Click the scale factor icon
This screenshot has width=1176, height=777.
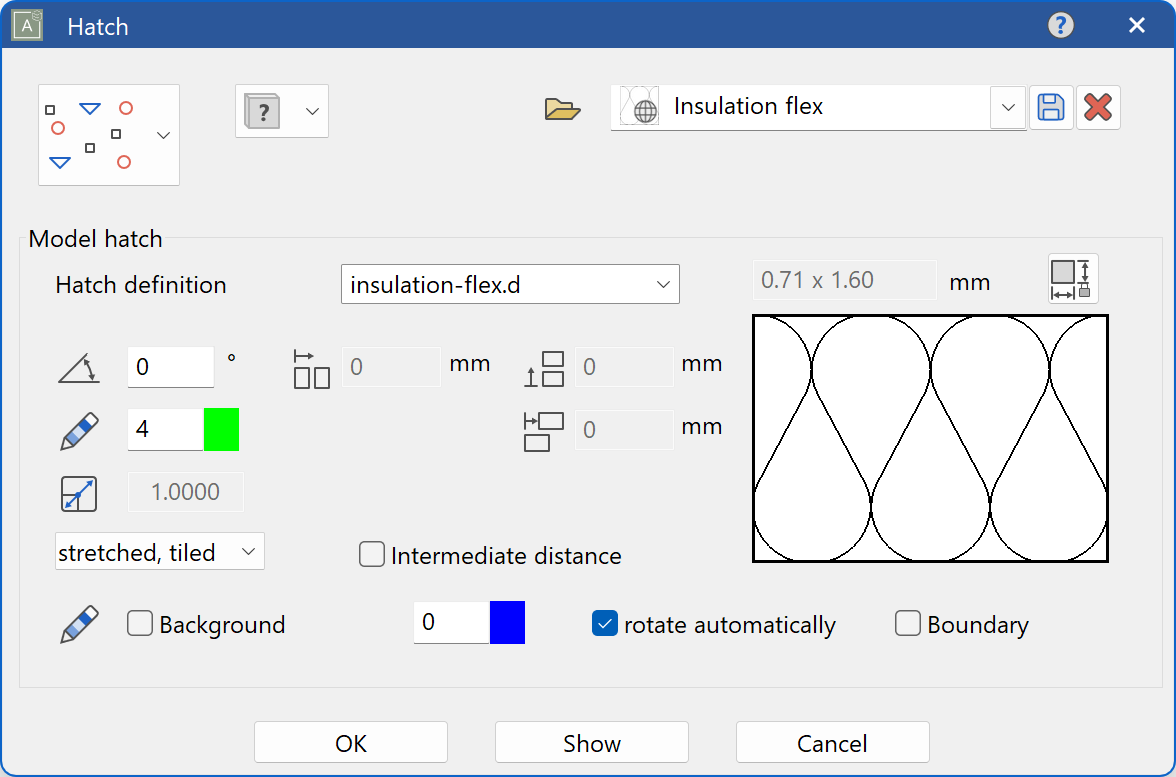(79, 493)
